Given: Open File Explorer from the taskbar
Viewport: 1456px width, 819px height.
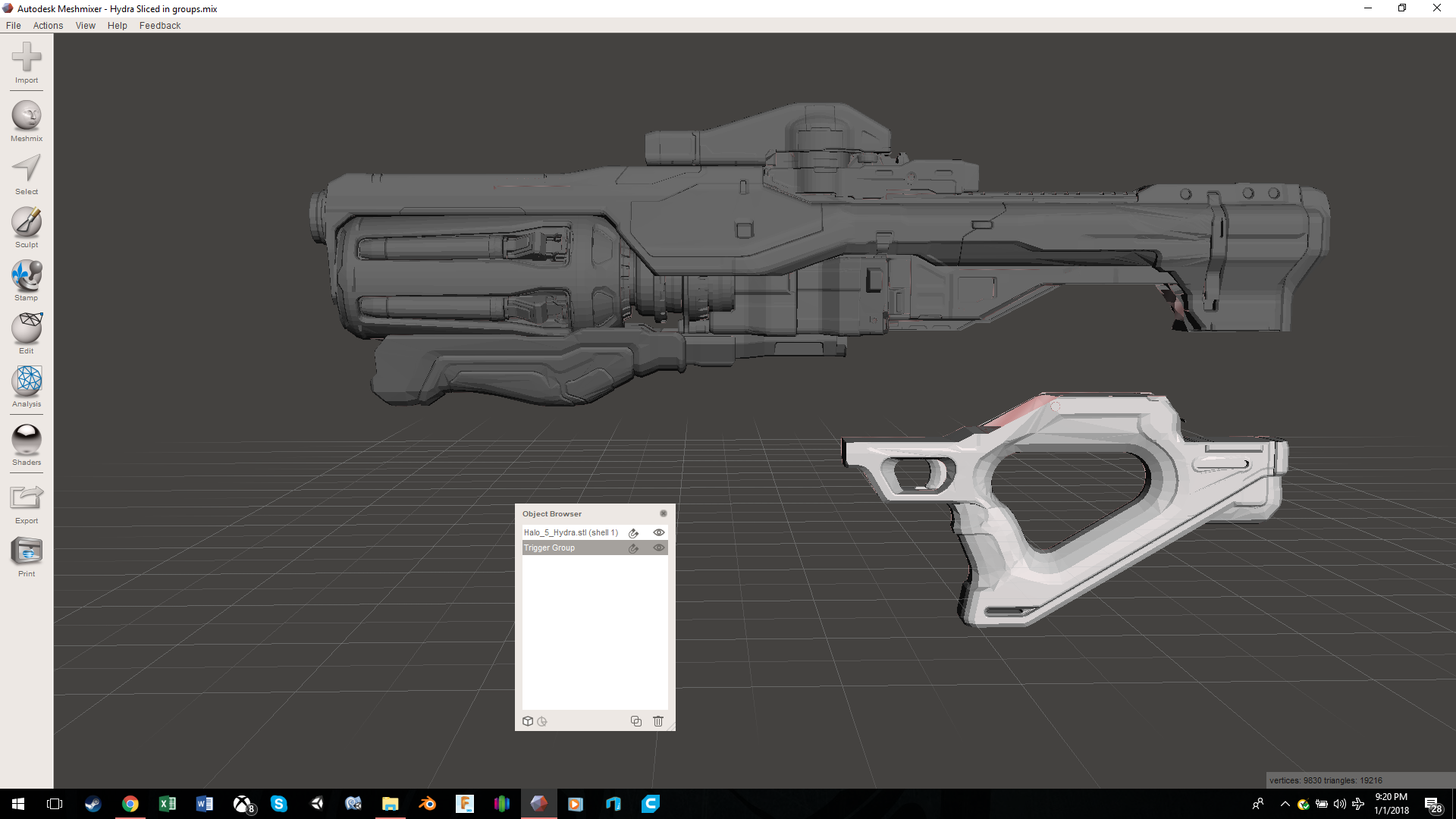Looking at the screenshot, I should [391, 804].
